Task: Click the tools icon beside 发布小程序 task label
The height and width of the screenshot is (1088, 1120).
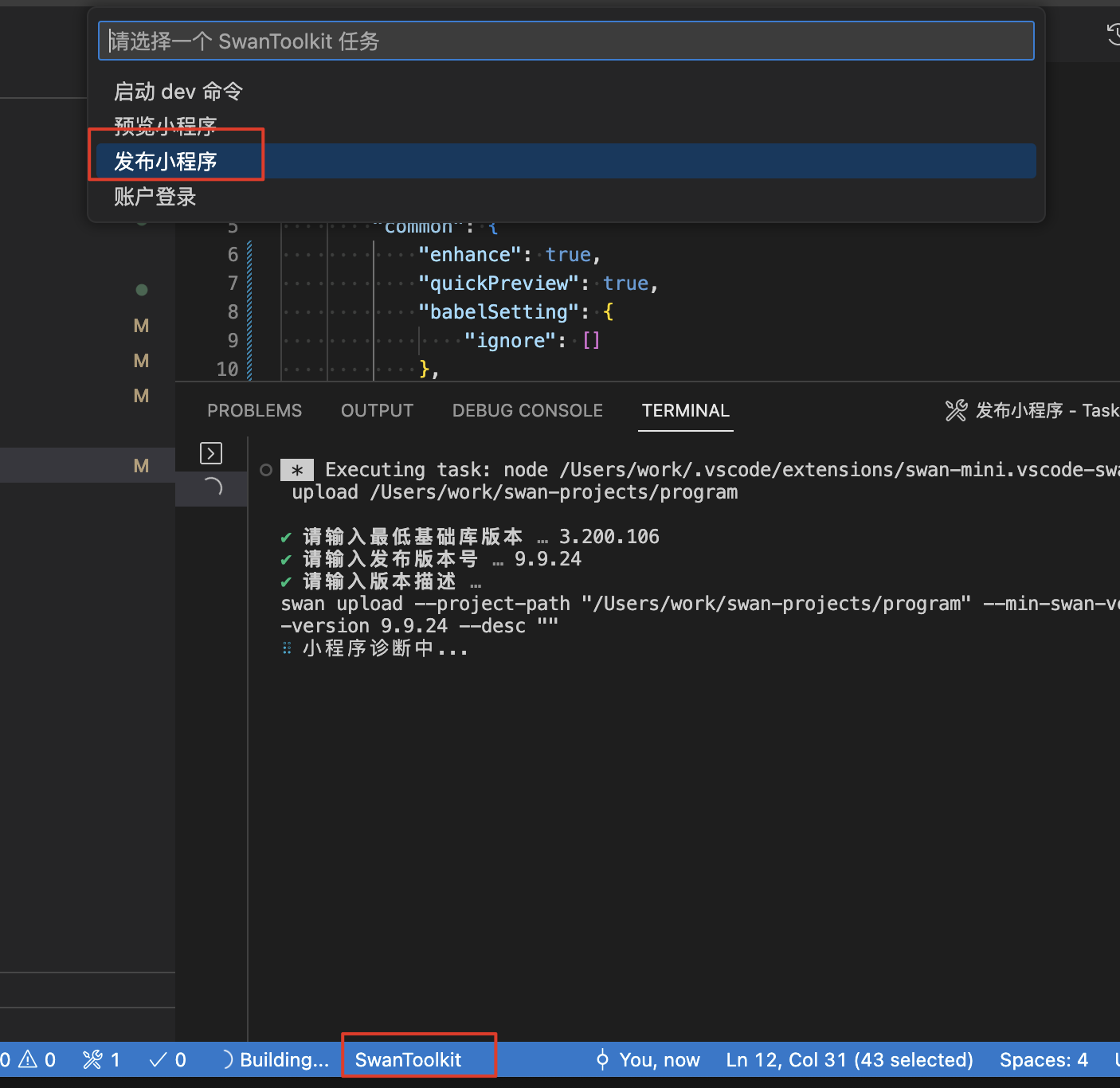Action: (x=956, y=410)
